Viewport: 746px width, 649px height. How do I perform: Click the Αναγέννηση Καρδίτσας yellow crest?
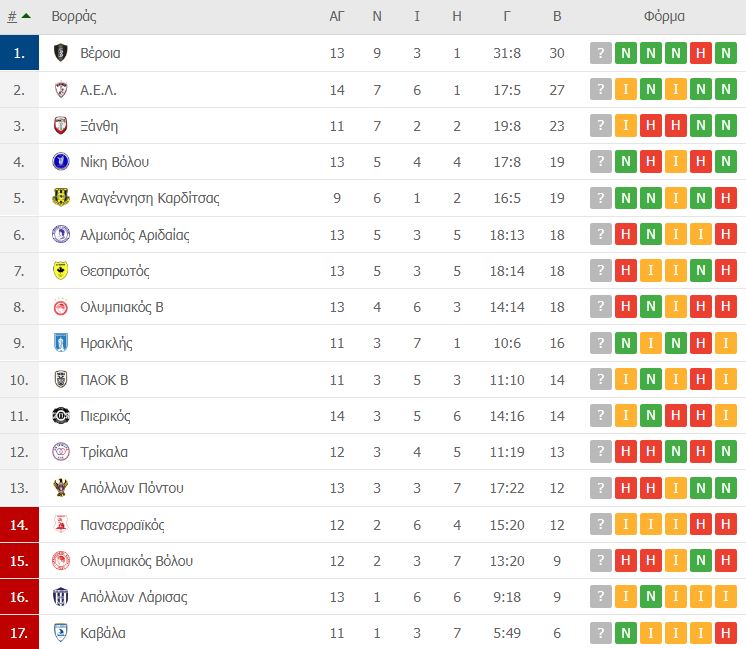[x=60, y=198]
